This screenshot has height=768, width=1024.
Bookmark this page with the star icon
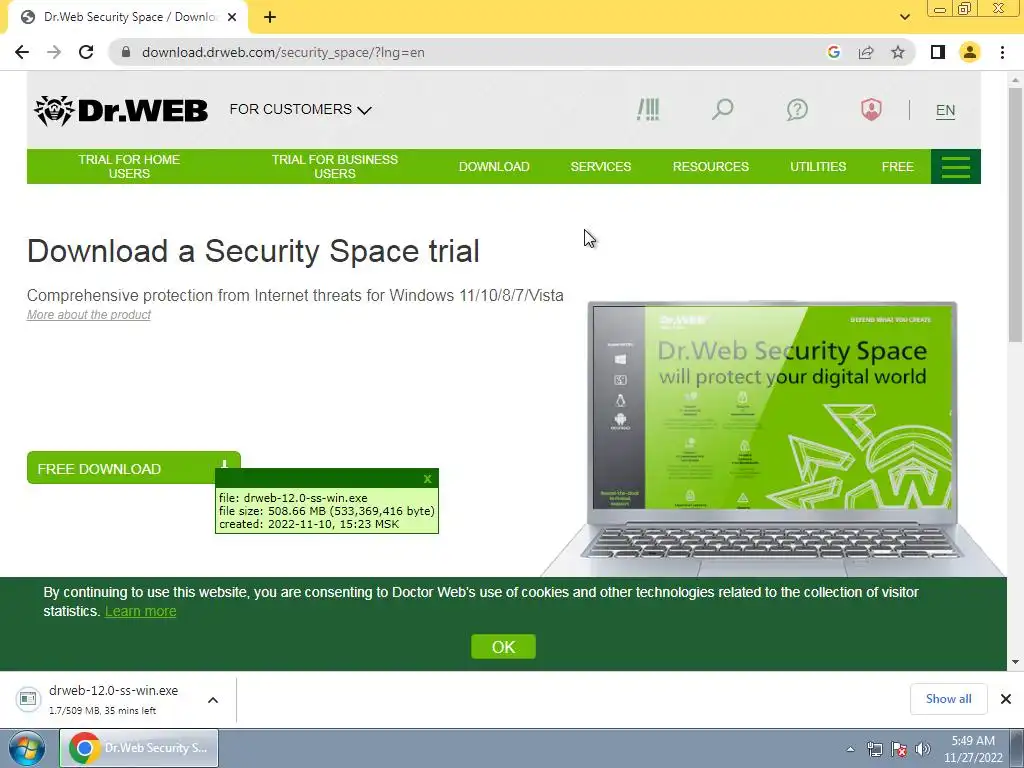(898, 52)
